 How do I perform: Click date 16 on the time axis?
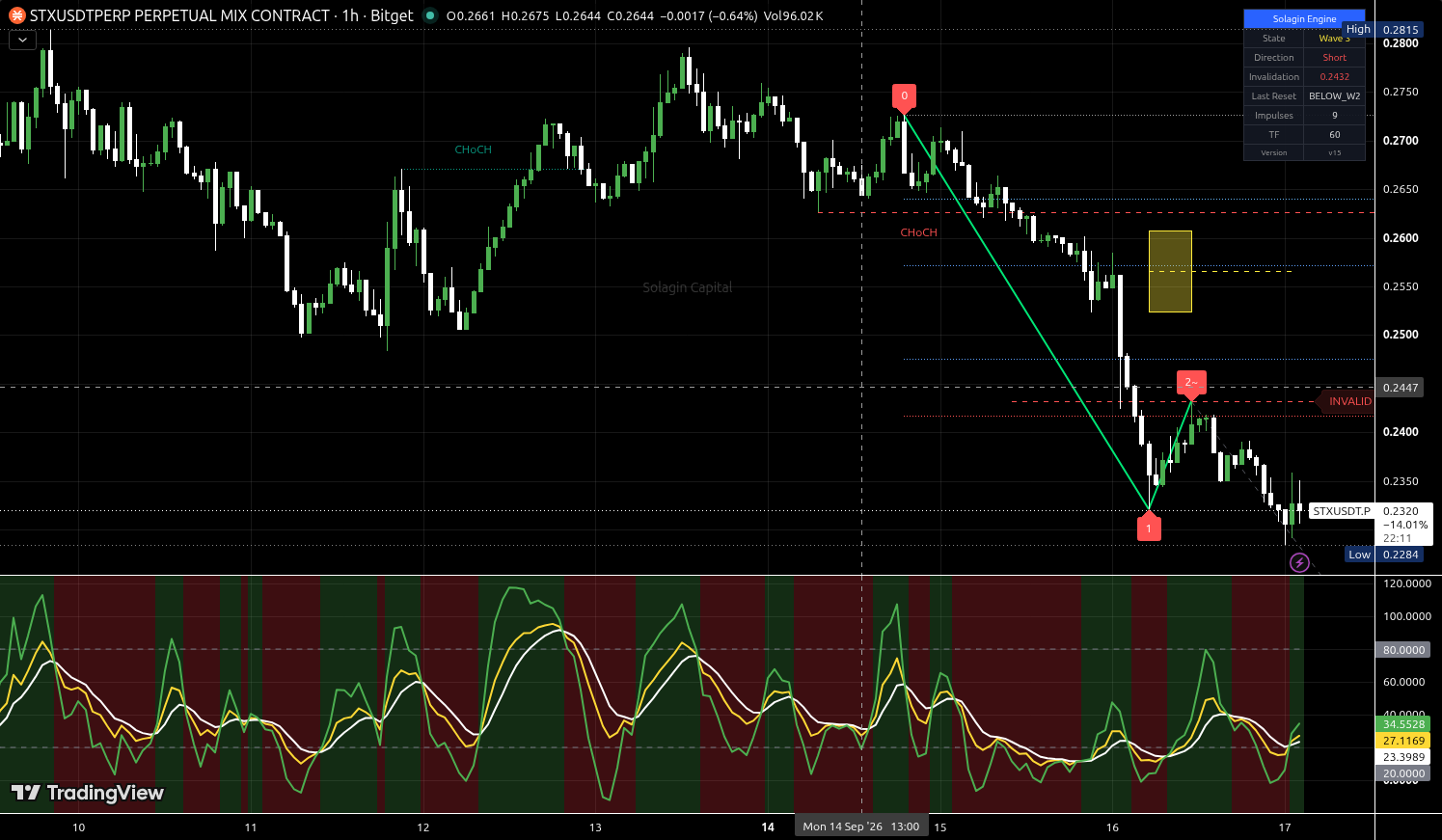(1112, 827)
